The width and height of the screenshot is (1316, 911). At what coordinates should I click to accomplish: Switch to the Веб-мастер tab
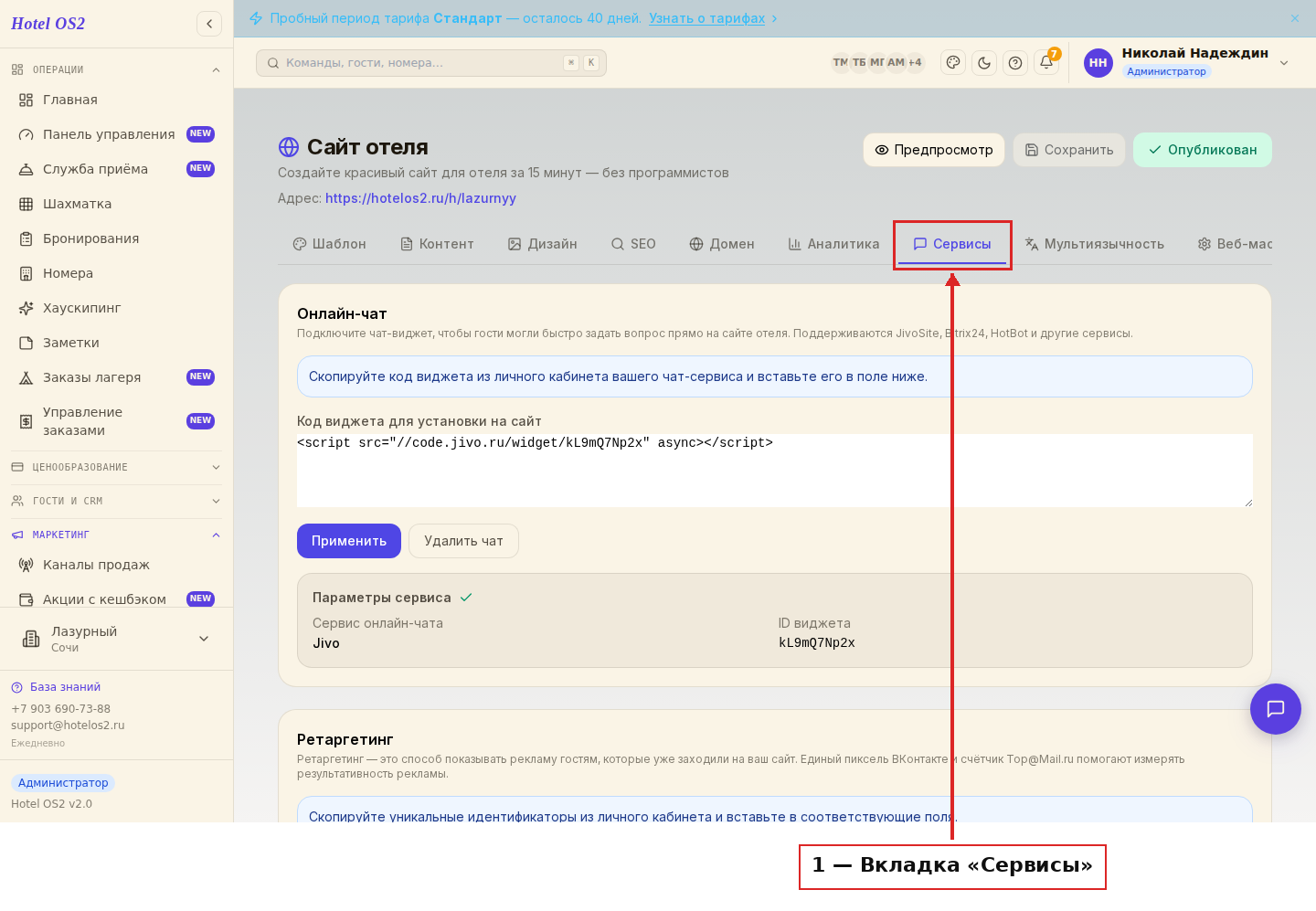click(1235, 244)
